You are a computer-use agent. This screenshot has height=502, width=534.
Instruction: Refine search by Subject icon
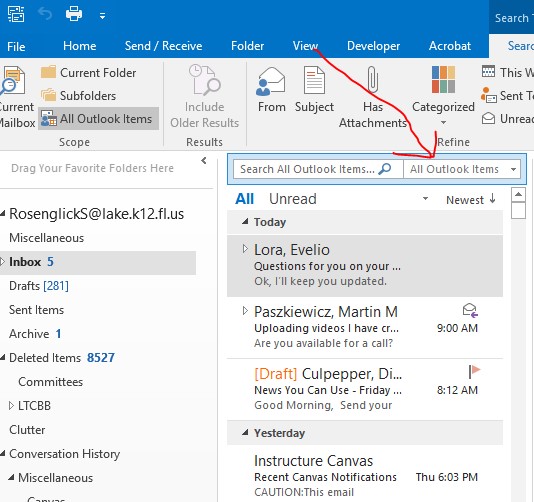tap(314, 80)
